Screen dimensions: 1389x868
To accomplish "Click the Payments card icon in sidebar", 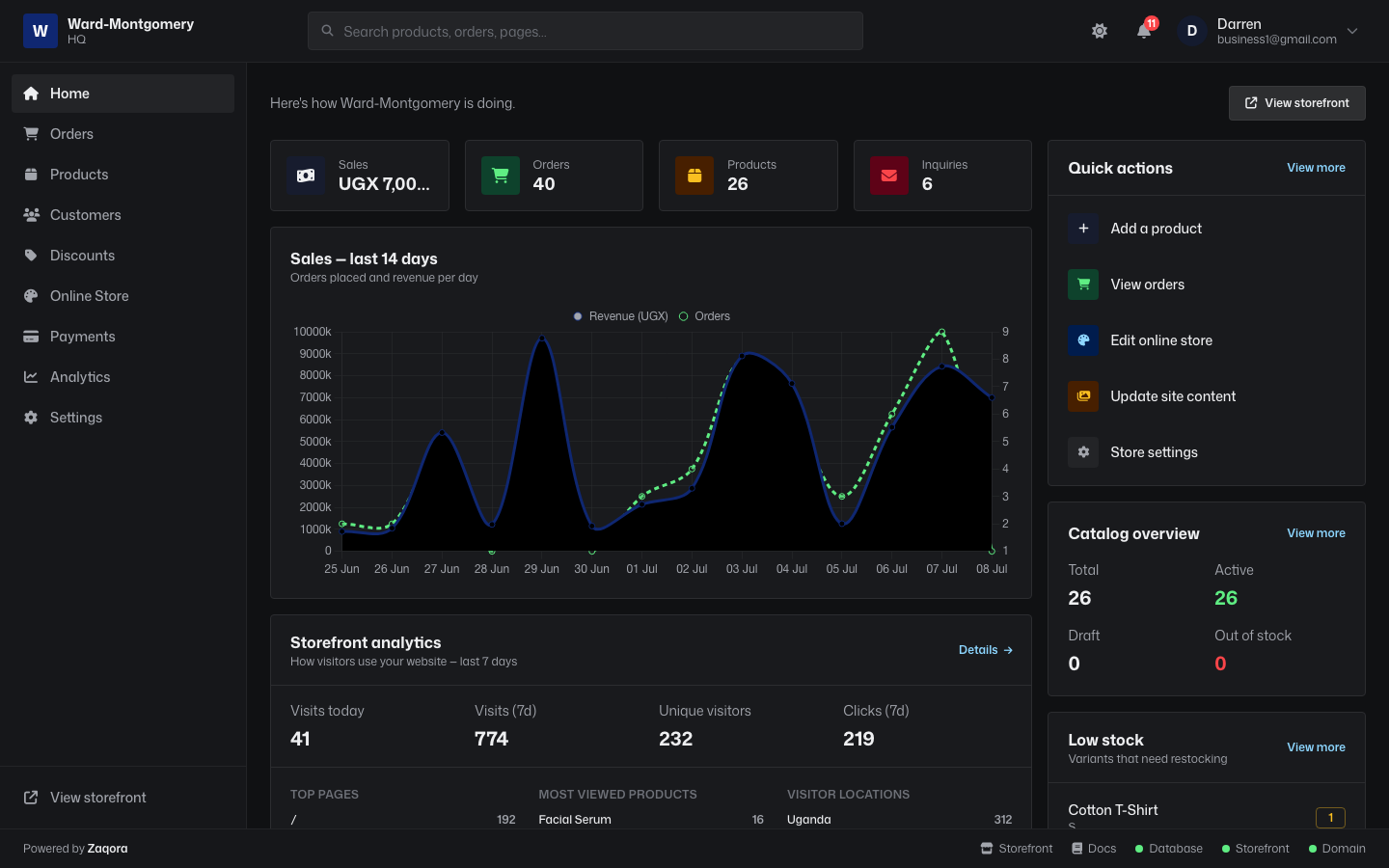I will coord(31,337).
